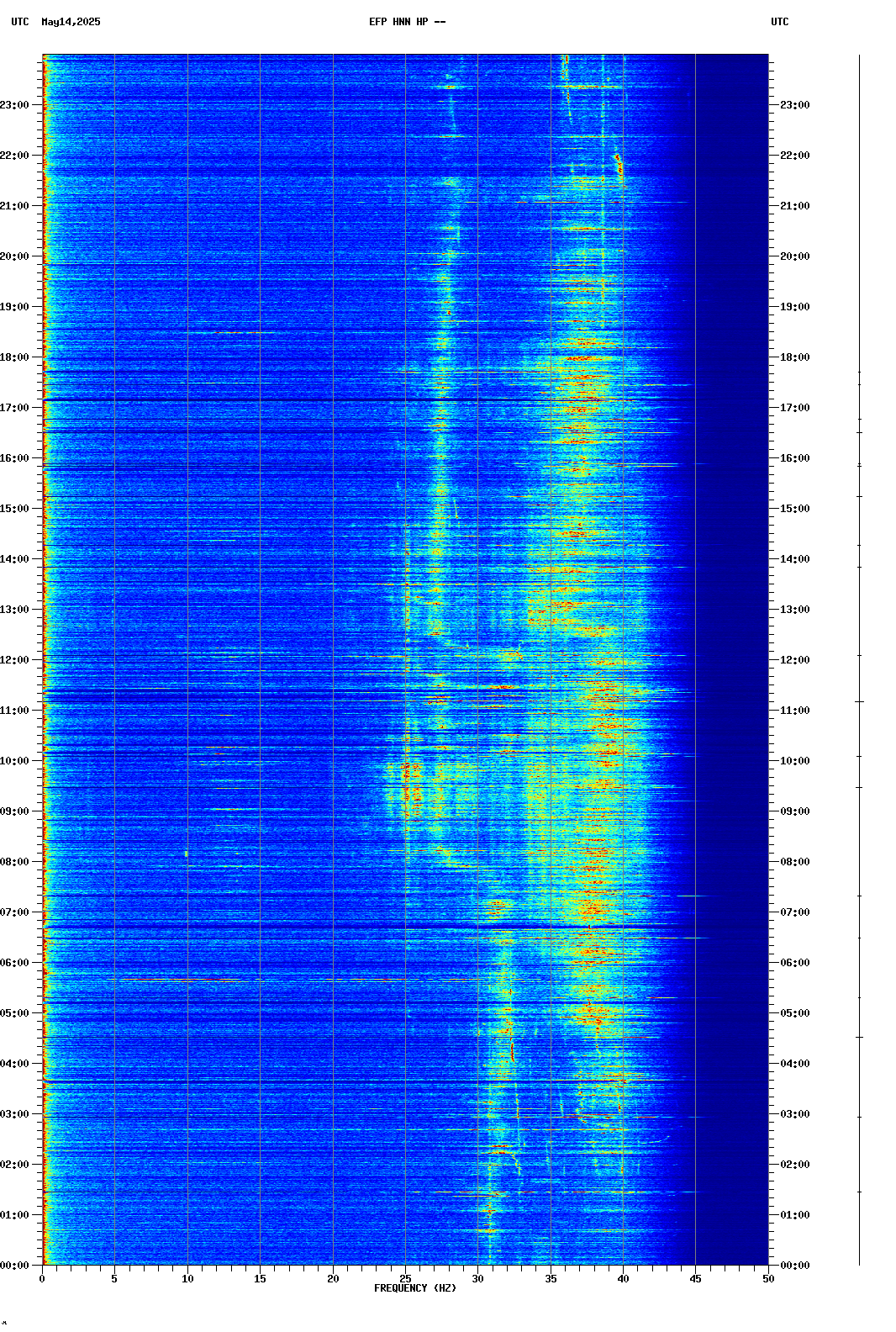Select the 30 Hz frequency tick label
Image resolution: width=896 pixels, height=1332 pixels.
click(477, 1279)
